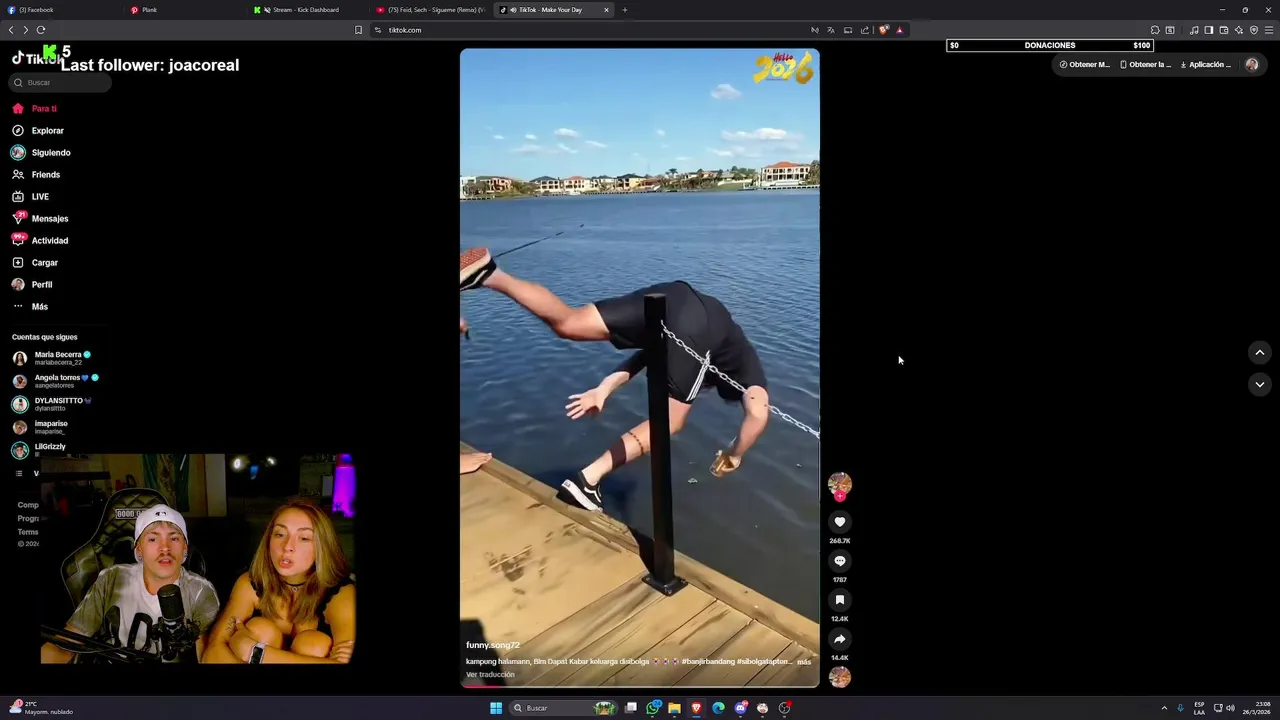This screenshot has height=720, width=1280.
Task: Open the spinning sound disc avatar
Action: coord(840,677)
